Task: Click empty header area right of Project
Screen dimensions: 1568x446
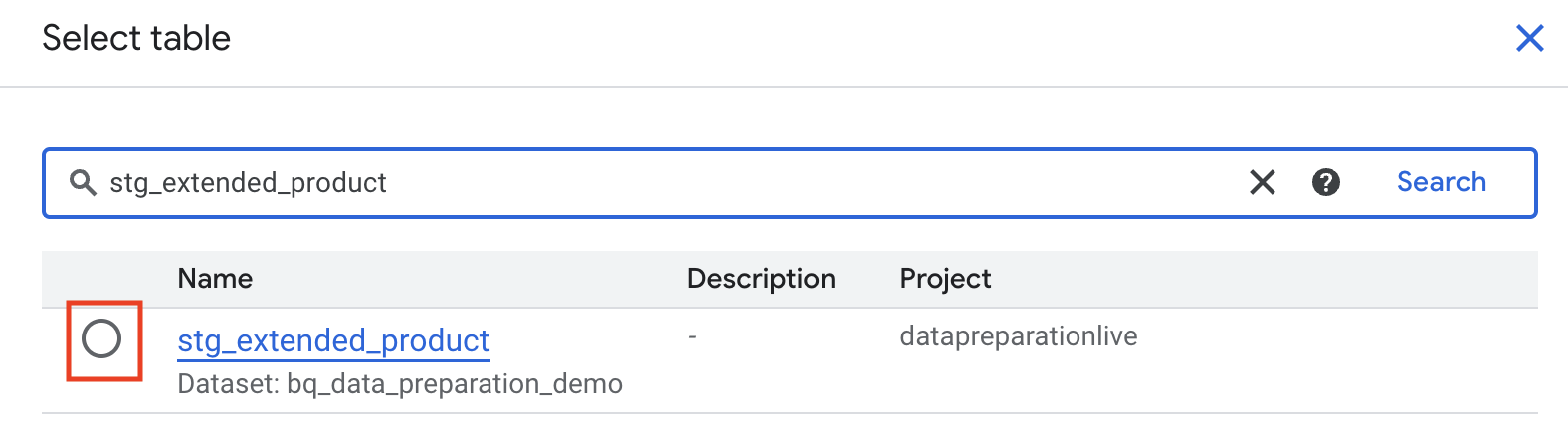Action: (1264, 279)
